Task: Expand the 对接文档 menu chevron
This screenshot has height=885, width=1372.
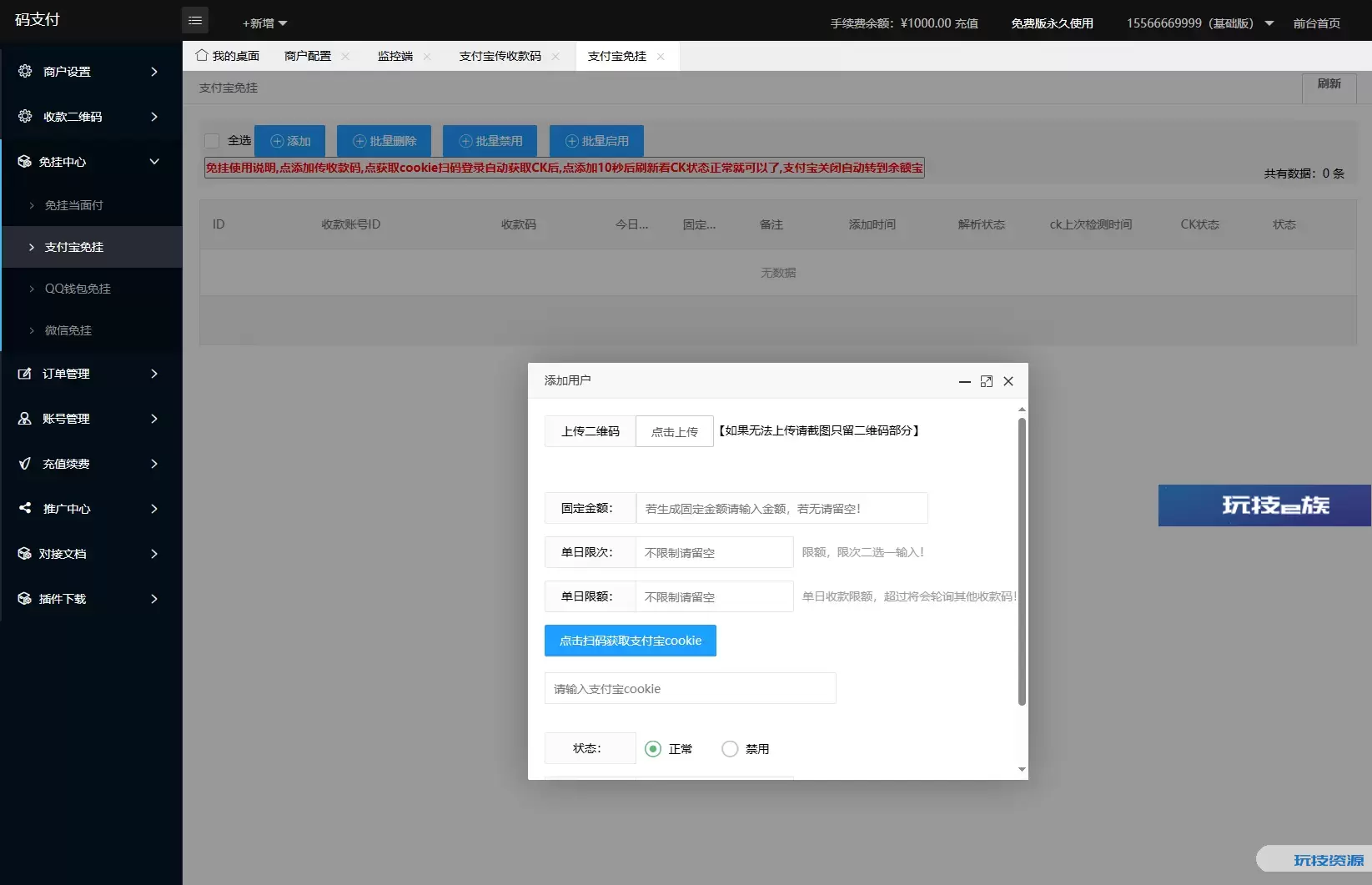Action: (154, 554)
